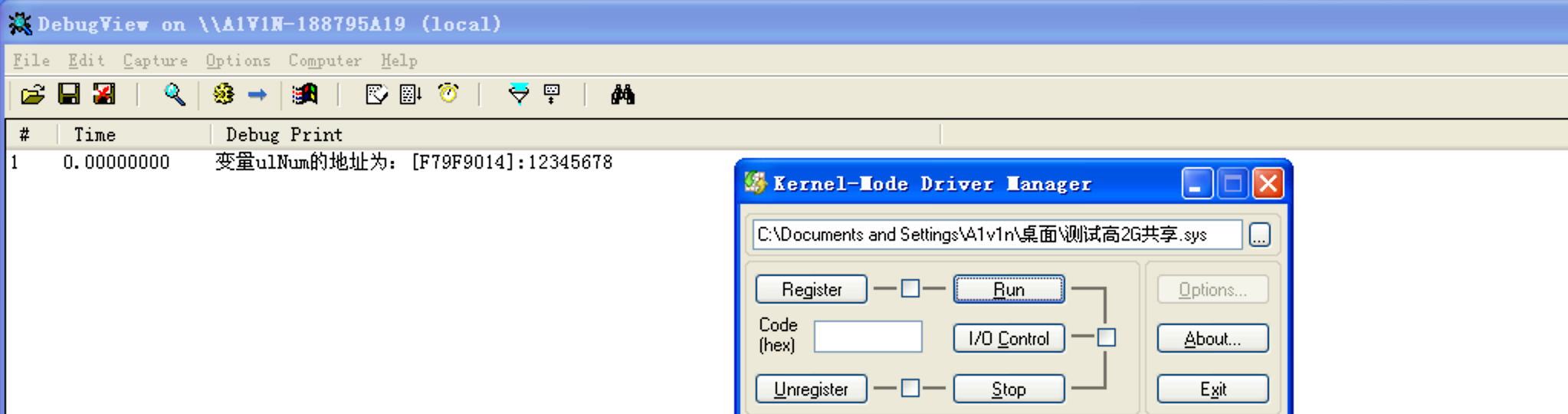The width and height of the screenshot is (1568, 414).
Task: Toggle the checkbox between Register and Run
Action: click(x=910, y=288)
